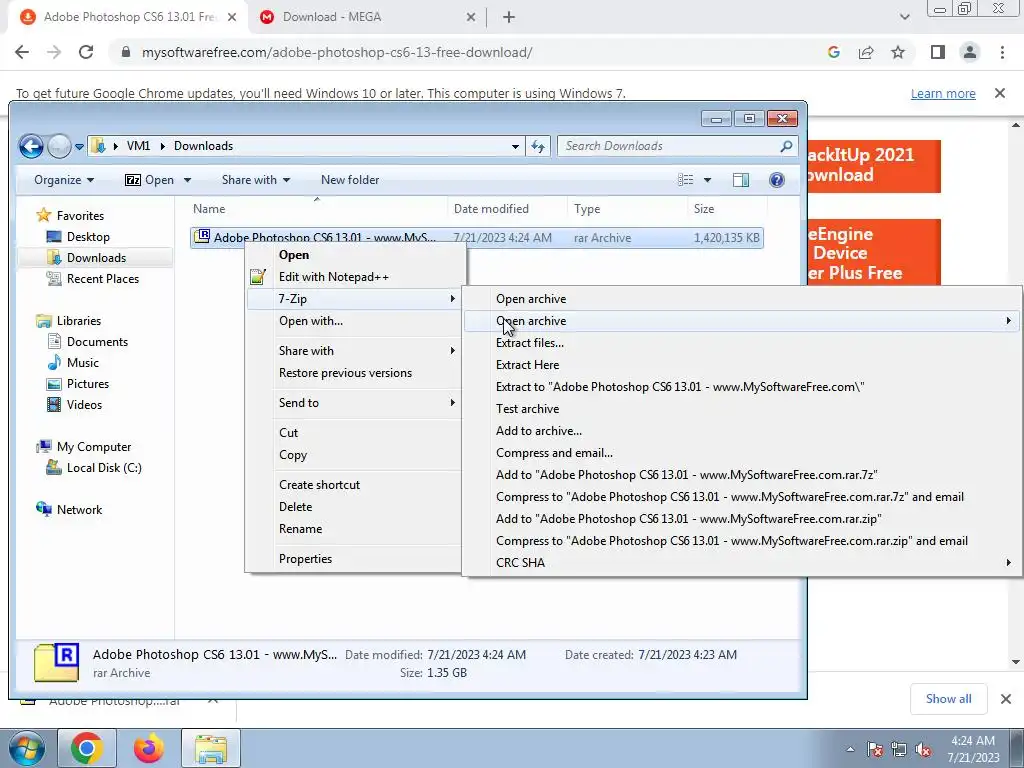Switch to Download - MEGA tab
This screenshot has height=768, width=1024.
[x=368, y=17]
